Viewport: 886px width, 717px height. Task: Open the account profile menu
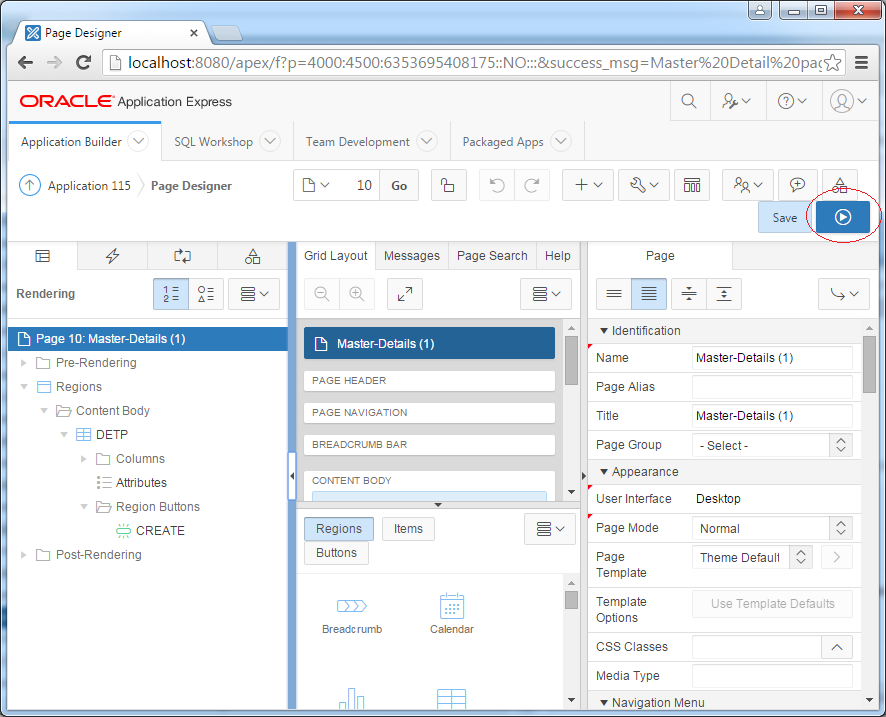[x=848, y=101]
